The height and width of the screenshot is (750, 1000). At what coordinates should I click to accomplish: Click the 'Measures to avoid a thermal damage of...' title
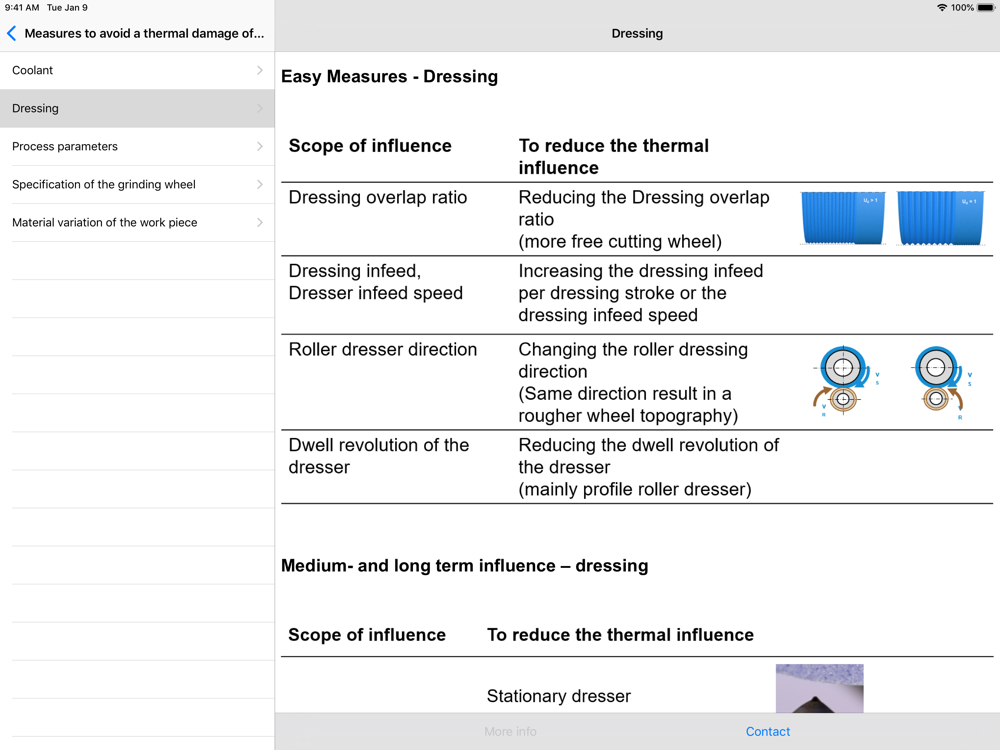[x=144, y=33]
